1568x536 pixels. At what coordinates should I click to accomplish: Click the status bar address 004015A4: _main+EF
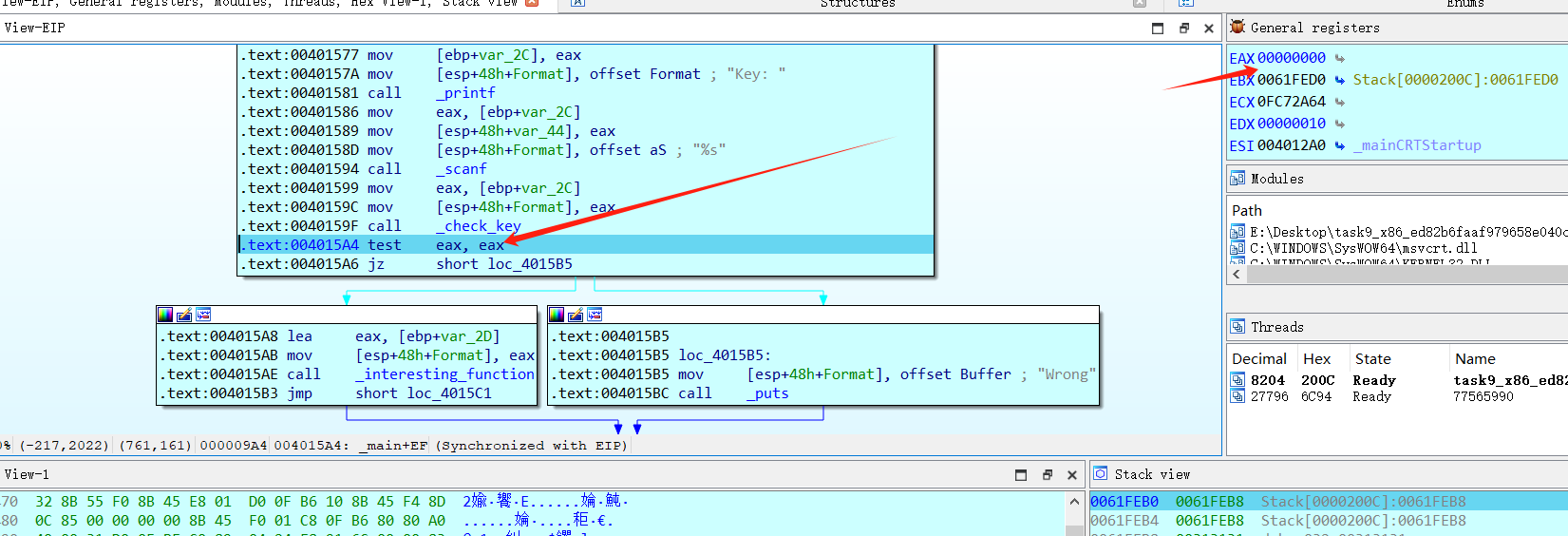point(350,446)
